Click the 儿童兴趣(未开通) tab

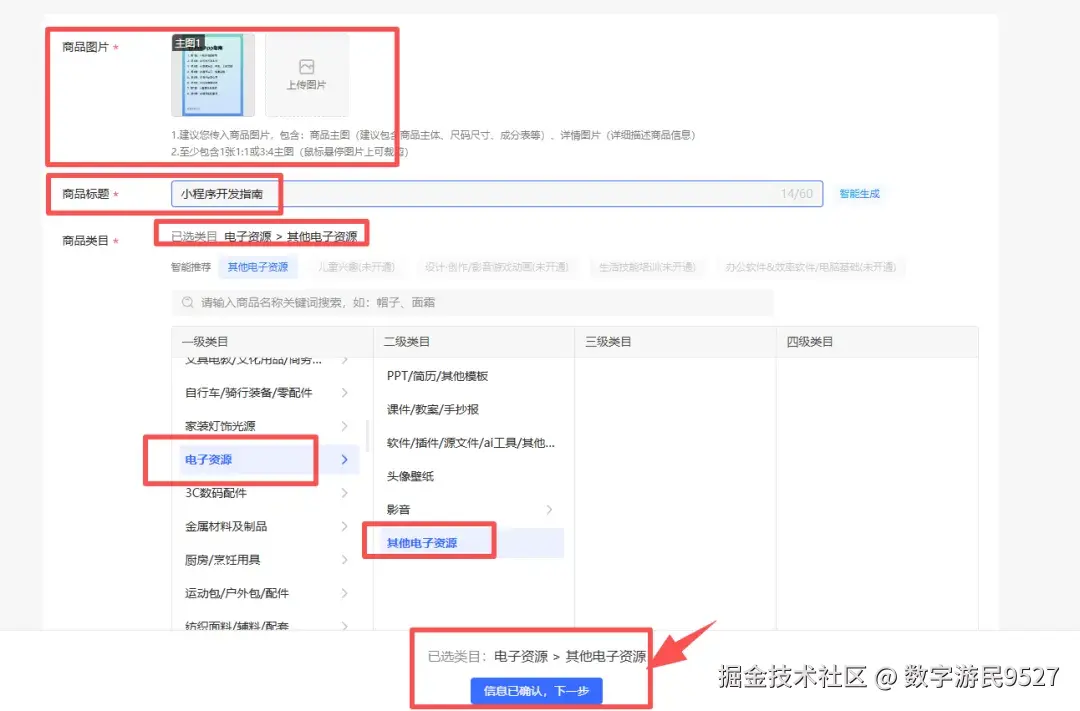coord(357,266)
